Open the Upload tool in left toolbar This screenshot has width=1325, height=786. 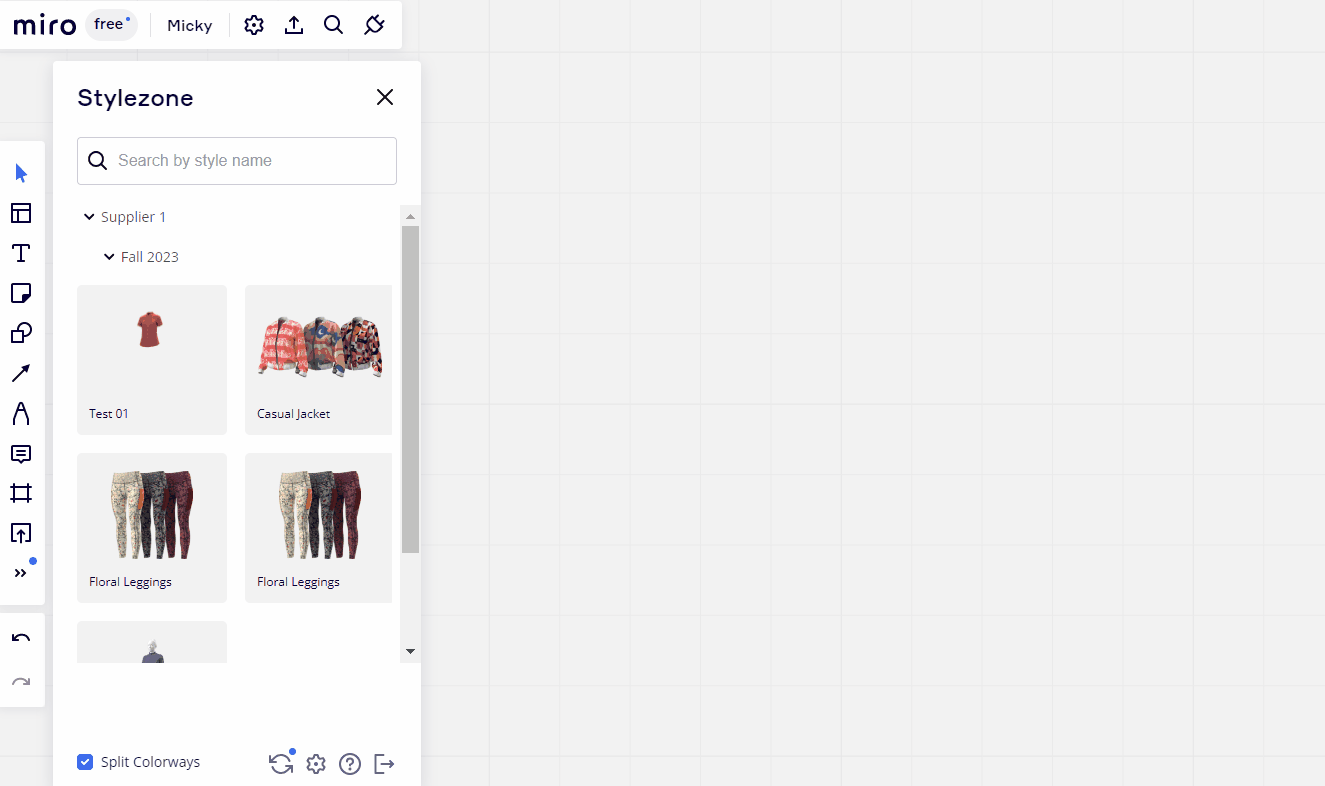[21, 533]
